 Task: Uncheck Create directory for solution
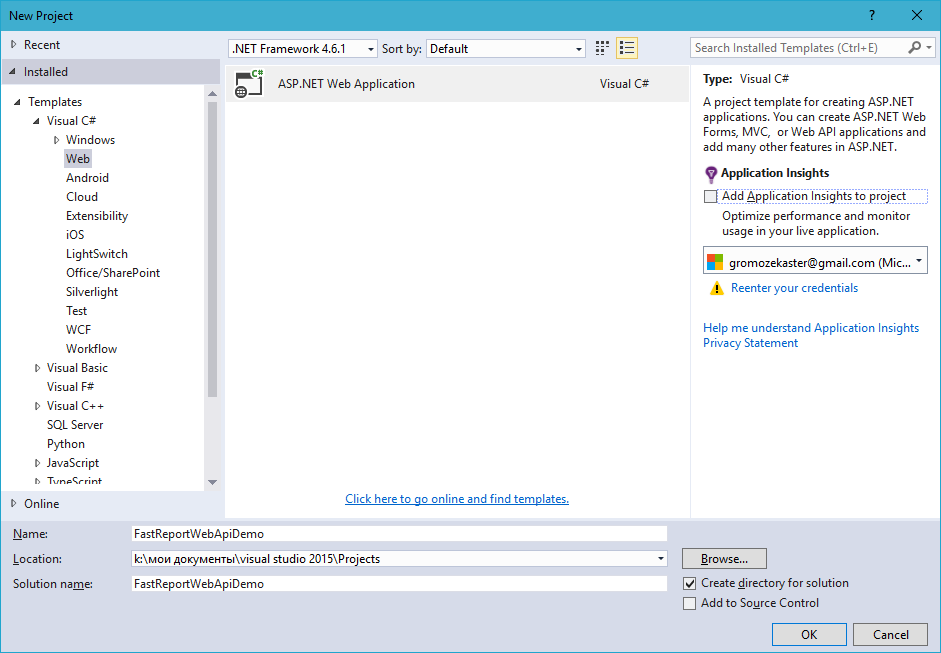coord(690,583)
